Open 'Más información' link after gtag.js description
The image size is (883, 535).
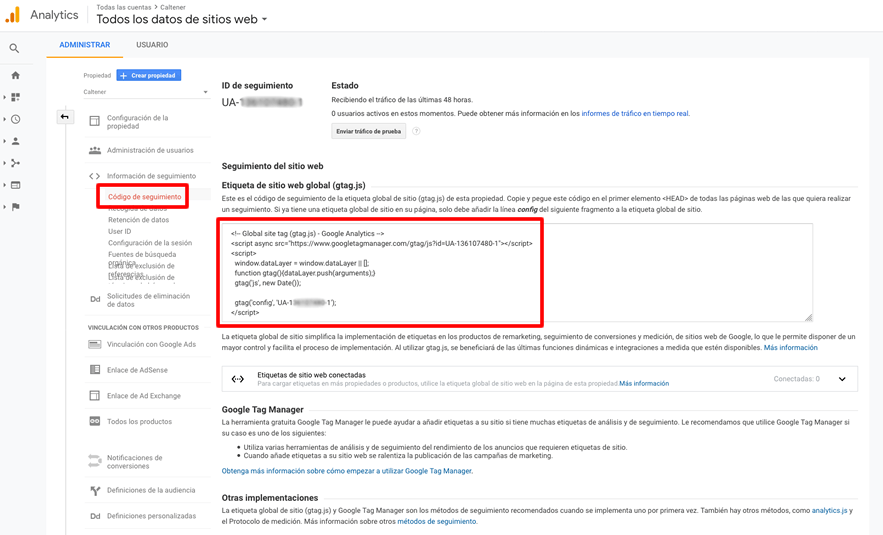click(790, 347)
